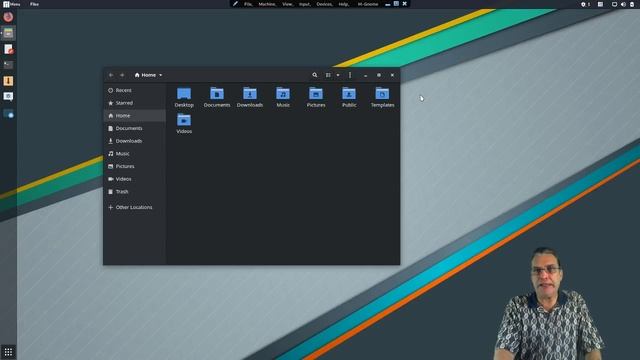
Task: Open the VirtualBox File menu
Action: coord(248,4)
